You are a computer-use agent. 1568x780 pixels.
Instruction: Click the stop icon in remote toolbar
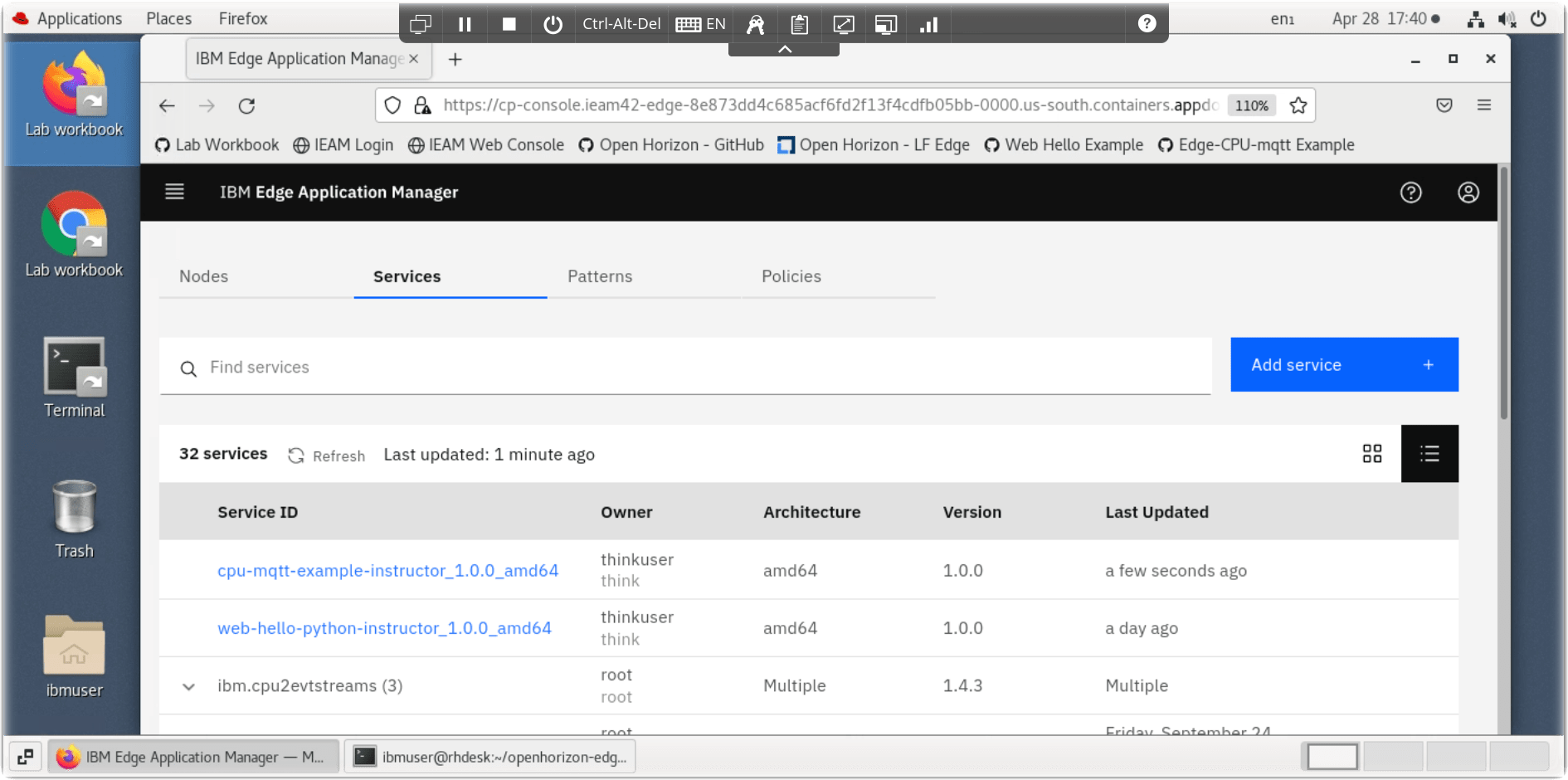(509, 24)
